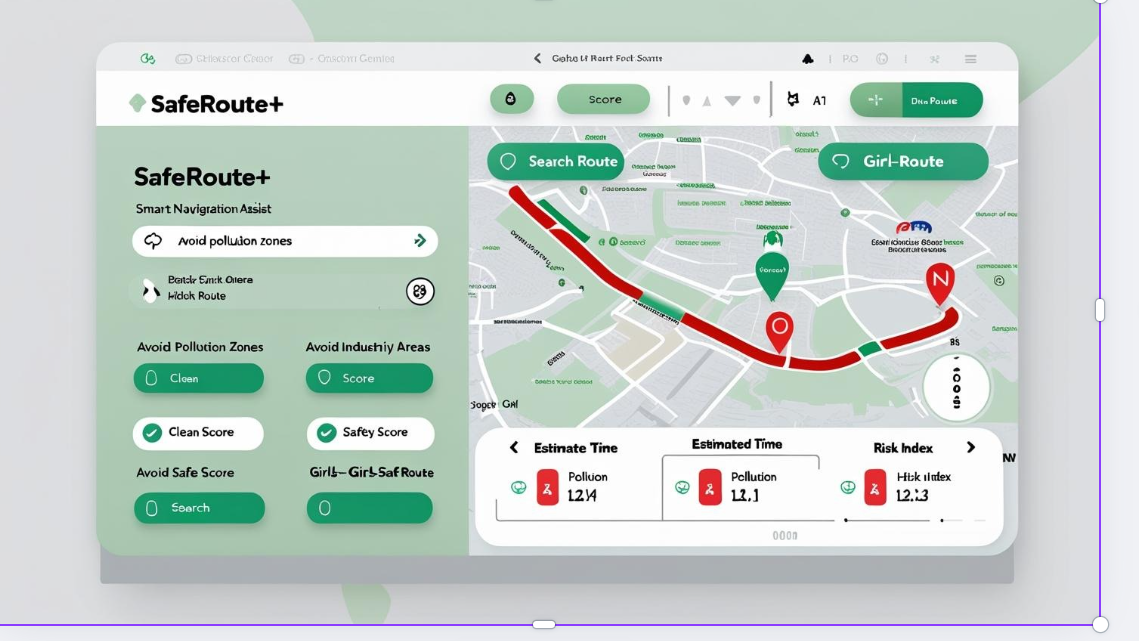Click the red map pin marked N
The image size is (1139, 641).
(939, 282)
